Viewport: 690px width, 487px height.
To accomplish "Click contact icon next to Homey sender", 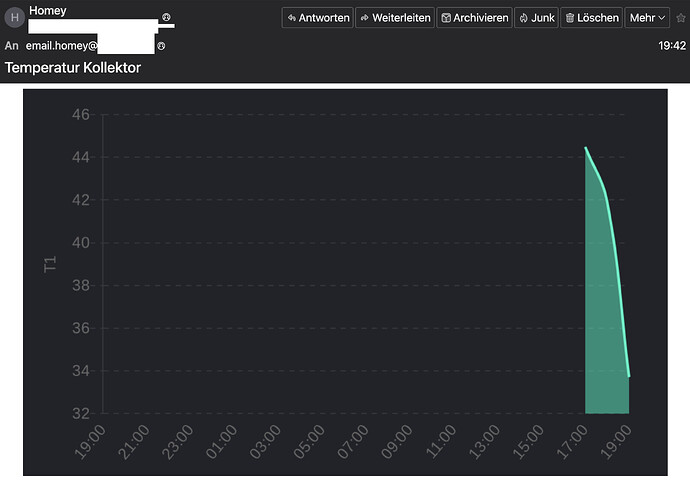I will 166,17.
